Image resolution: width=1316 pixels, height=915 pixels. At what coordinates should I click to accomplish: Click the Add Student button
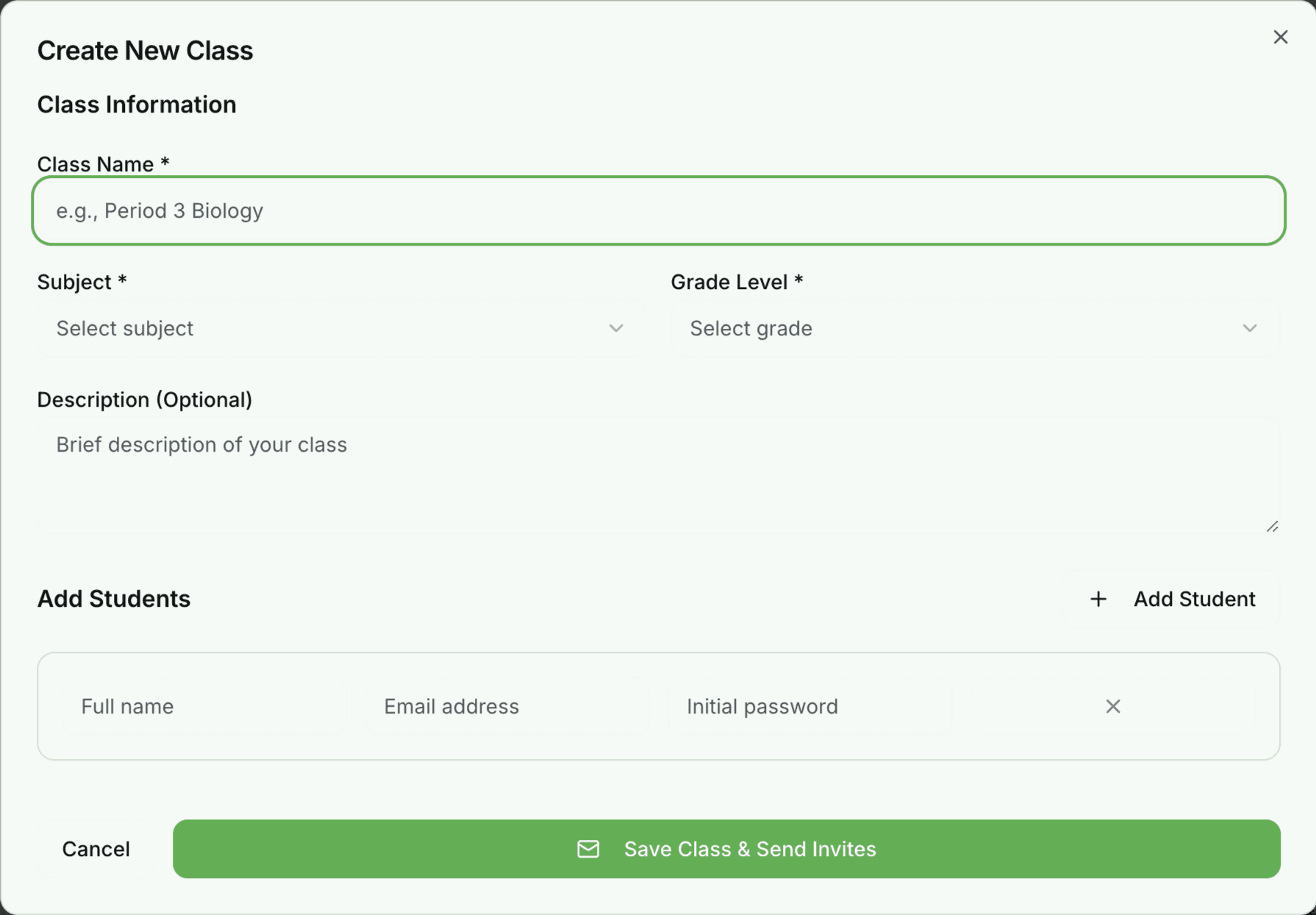click(1170, 599)
